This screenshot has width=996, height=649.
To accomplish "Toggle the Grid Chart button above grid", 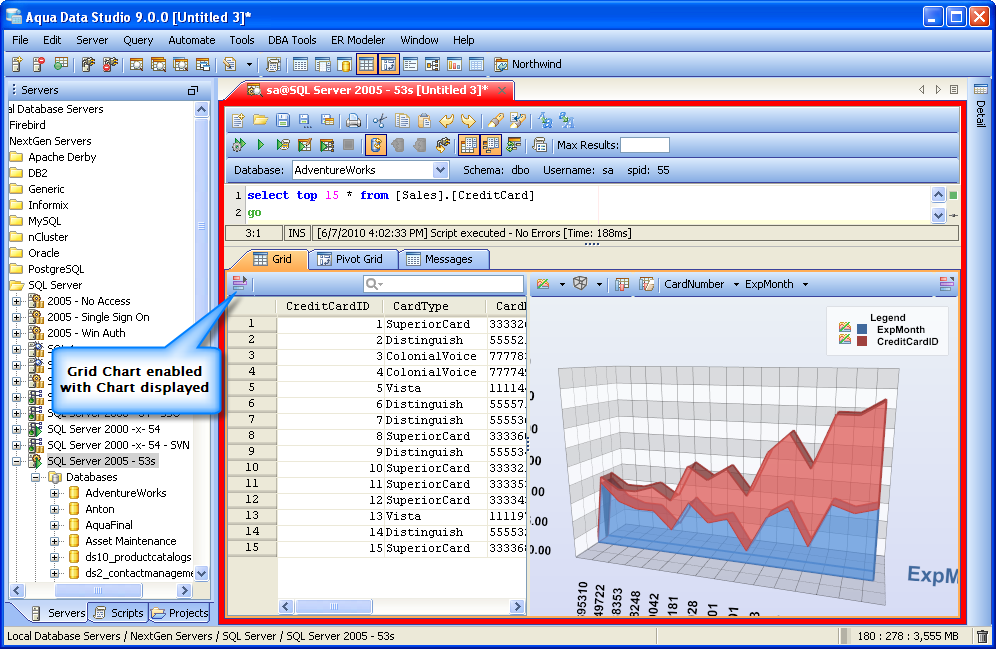I will [x=239, y=284].
